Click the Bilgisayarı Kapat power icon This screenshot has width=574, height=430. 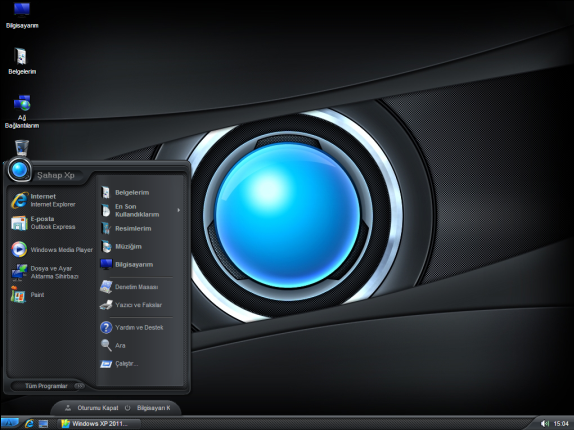tap(127, 408)
